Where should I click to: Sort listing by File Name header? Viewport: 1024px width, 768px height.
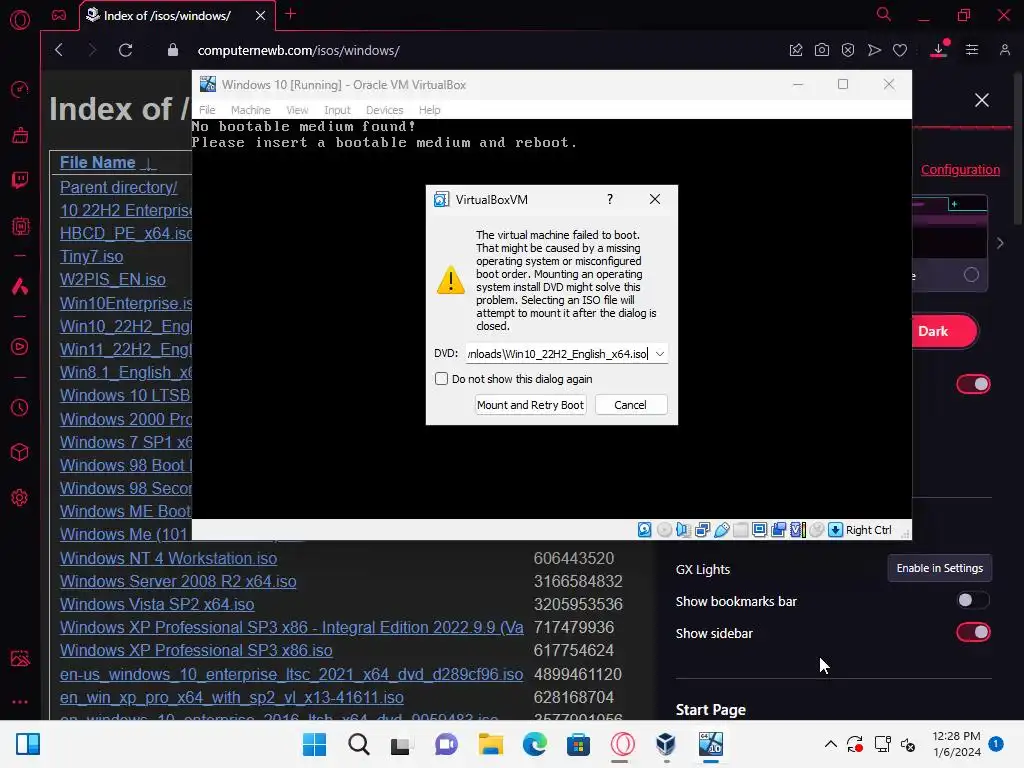pos(98,163)
